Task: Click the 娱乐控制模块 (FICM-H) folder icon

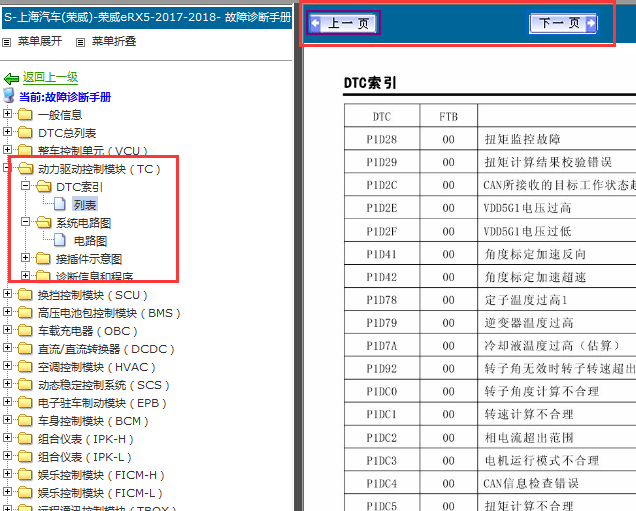Action: click(x=25, y=474)
